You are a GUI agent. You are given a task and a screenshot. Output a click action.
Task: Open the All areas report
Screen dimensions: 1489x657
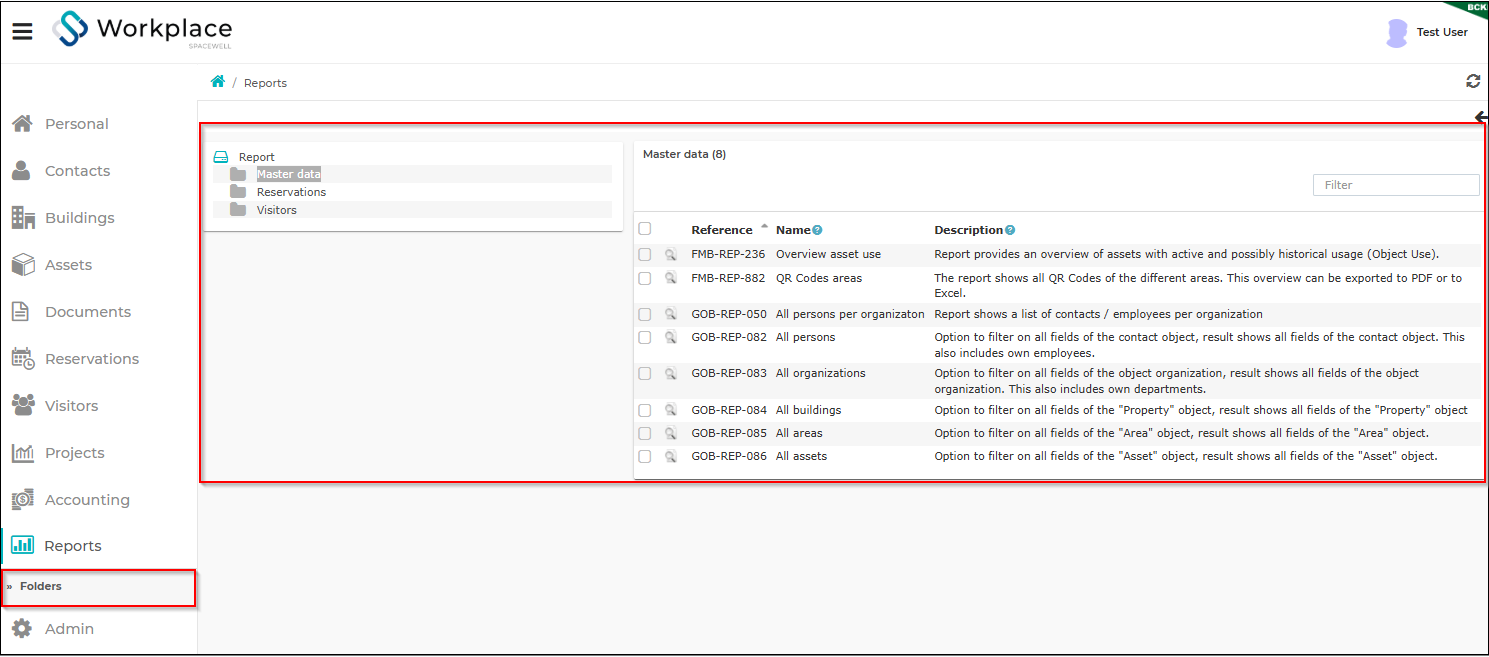pyautogui.click(x=799, y=433)
